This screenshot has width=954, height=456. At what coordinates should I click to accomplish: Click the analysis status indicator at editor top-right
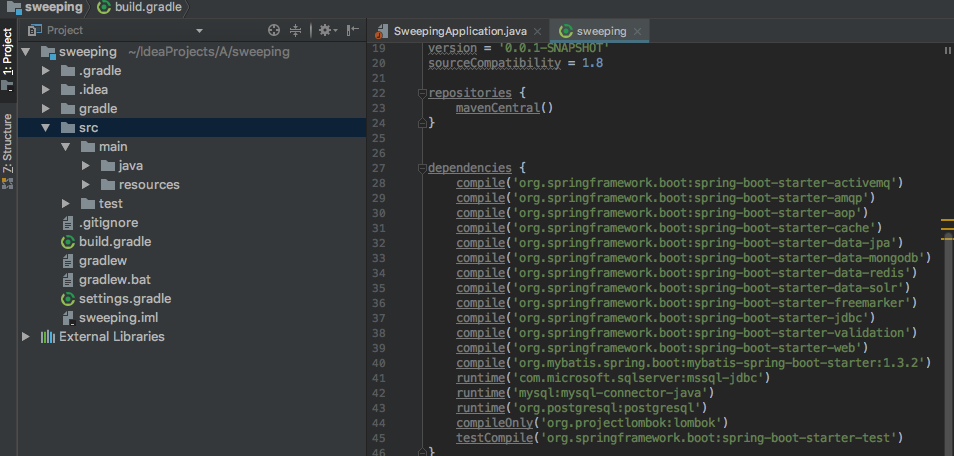(947, 51)
